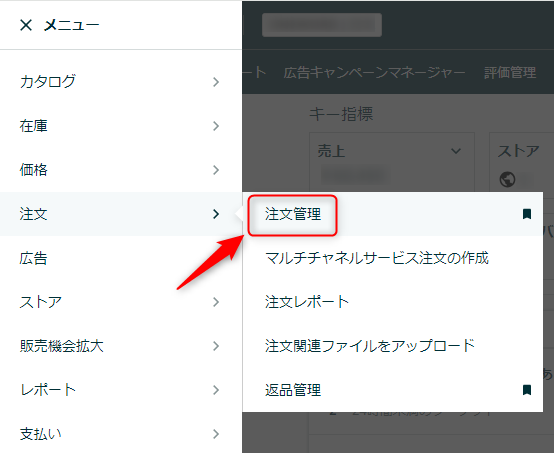This screenshot has height=453, width=554.
Task: Select 注文管理 in the submenu
Action: (x=293, y=214)
